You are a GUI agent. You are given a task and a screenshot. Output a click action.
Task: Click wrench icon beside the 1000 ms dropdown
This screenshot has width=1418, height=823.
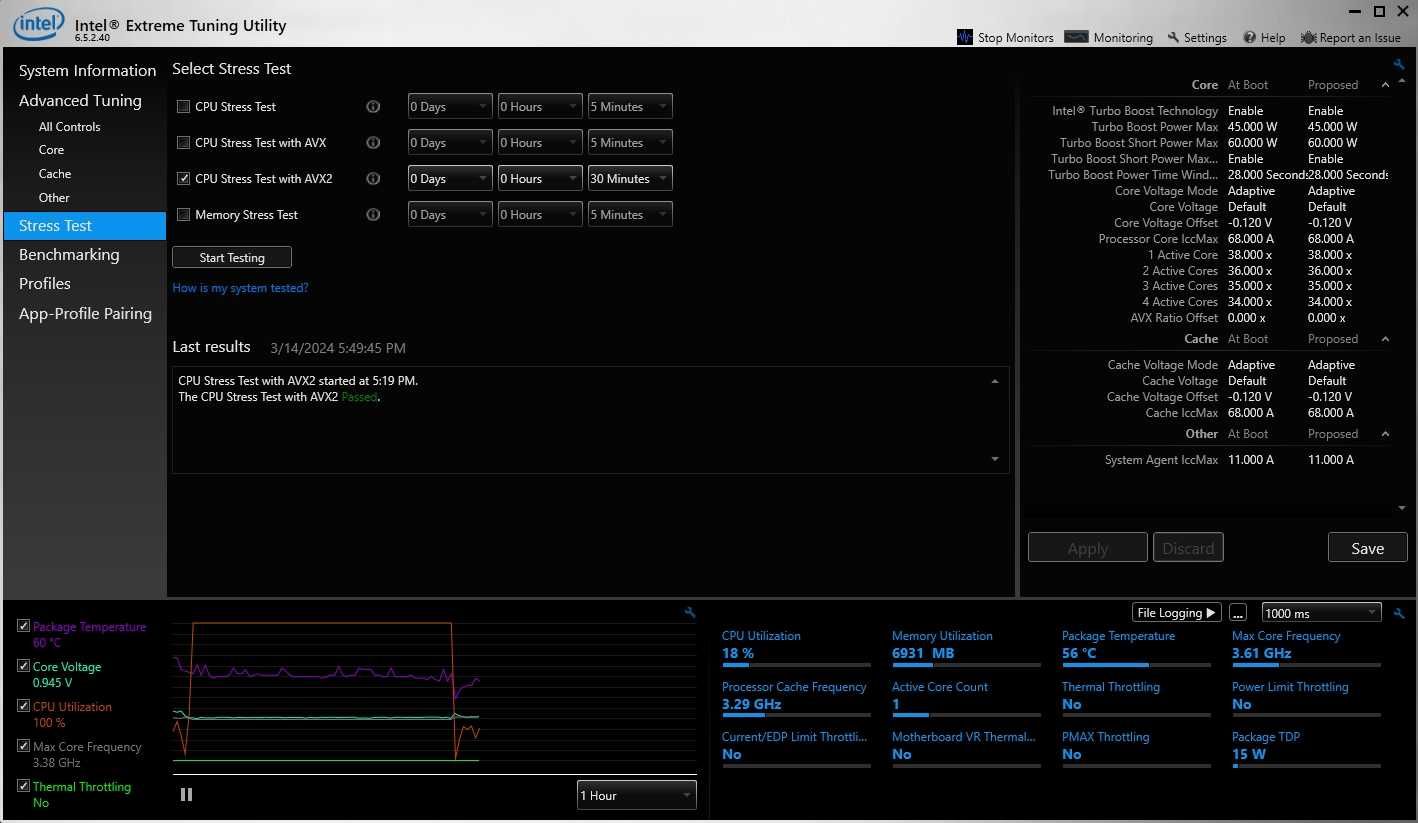coord(1399,612)
